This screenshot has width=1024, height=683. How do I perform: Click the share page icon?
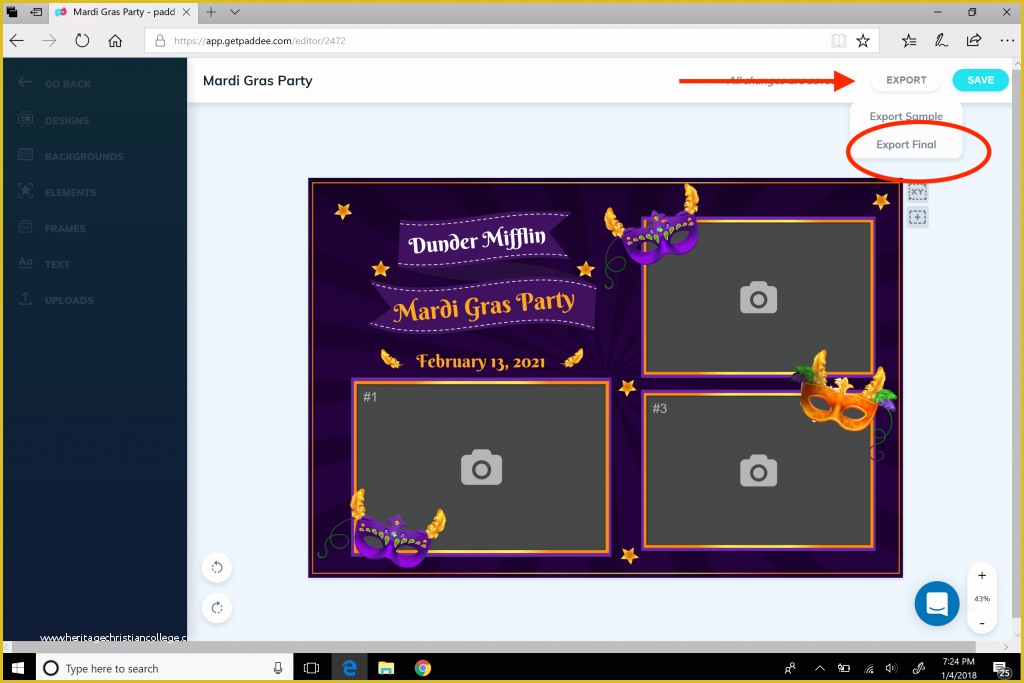(x=974, y=40)
